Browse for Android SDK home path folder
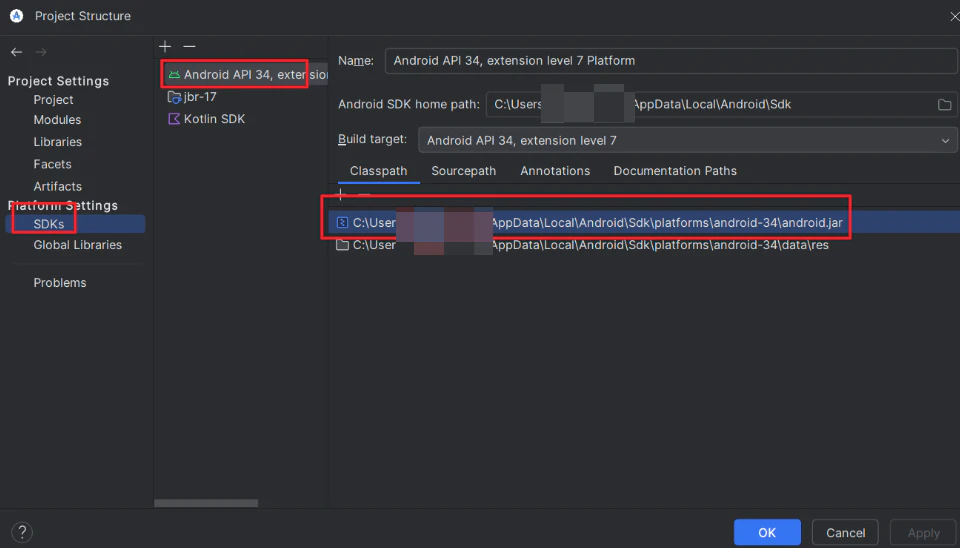960x548 pixels. point(945,105)
